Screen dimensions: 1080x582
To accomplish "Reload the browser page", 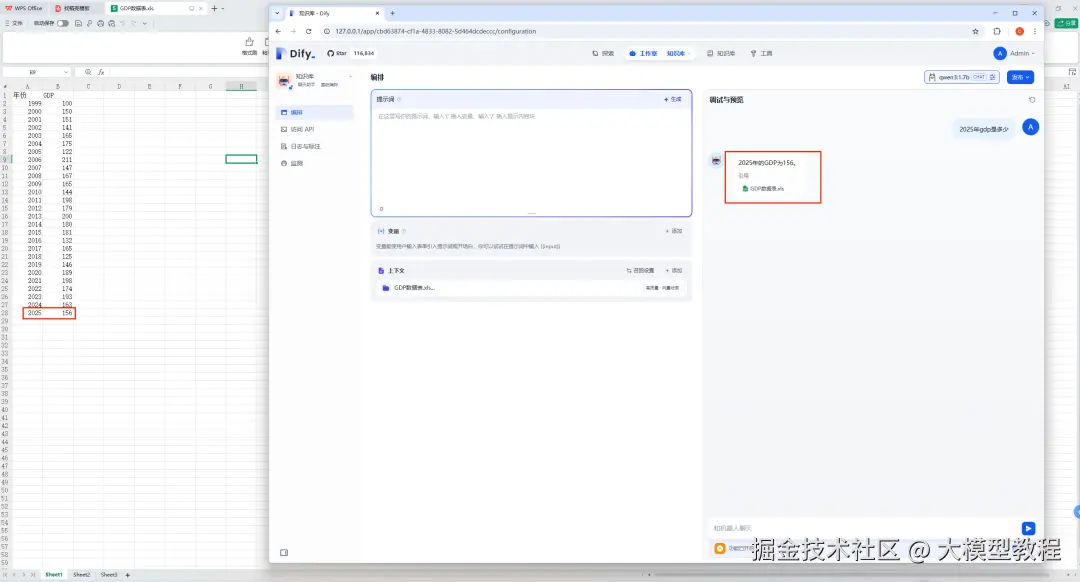I will click(309, 31).
